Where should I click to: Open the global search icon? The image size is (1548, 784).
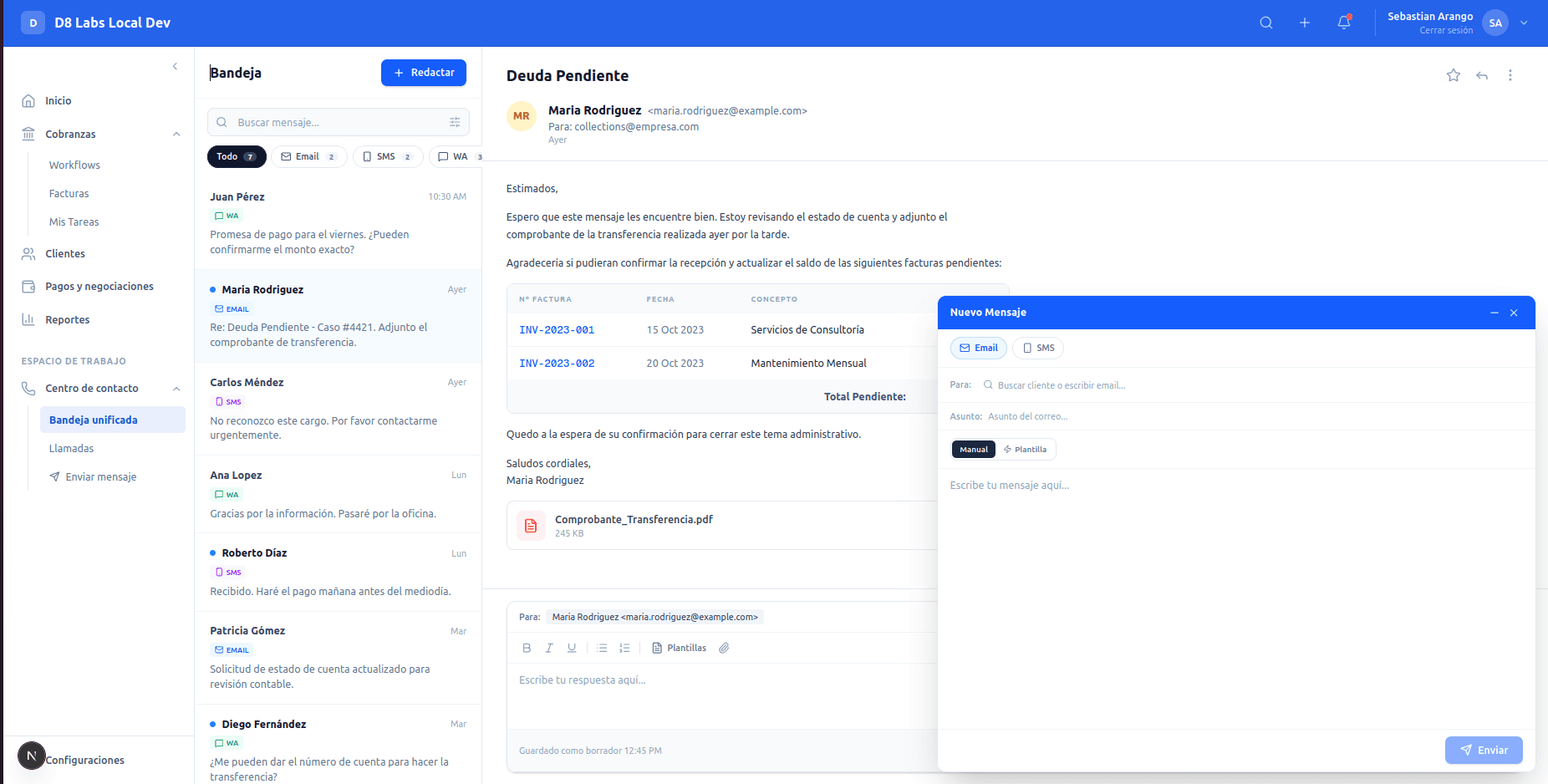1265,23
